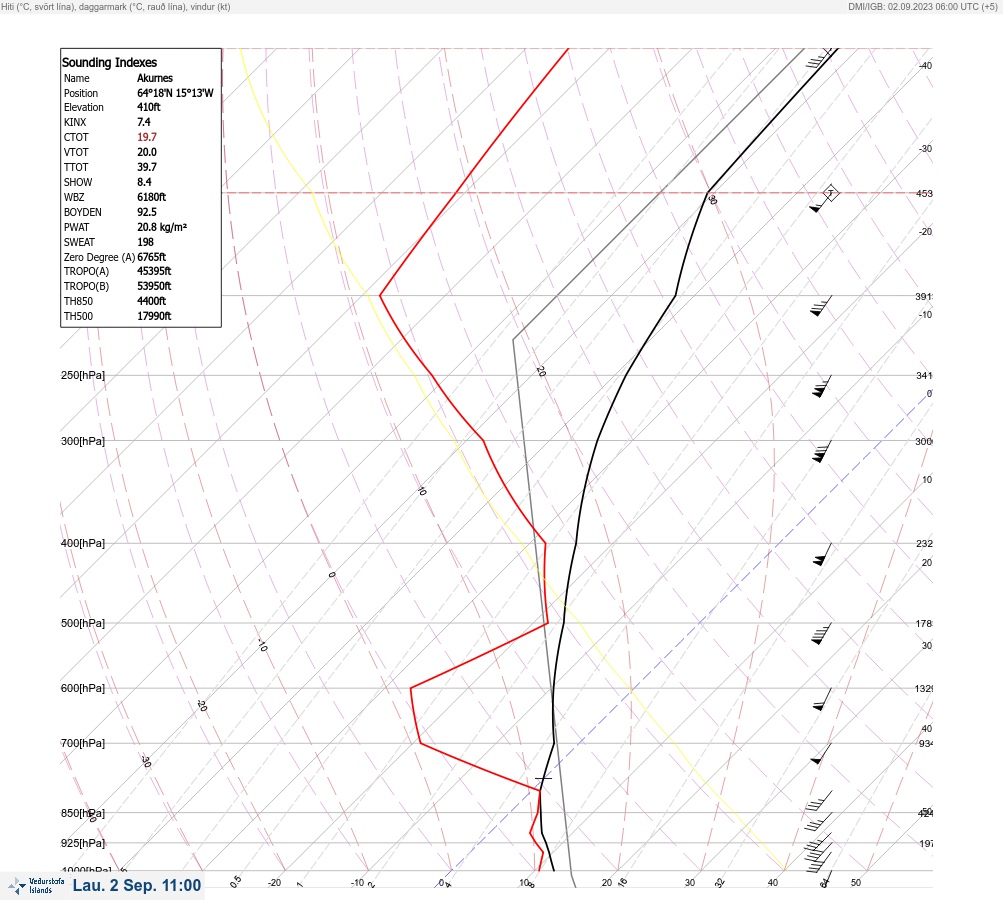Screen dimensions: 1003x900
Task: Click the header title 'Hiti (°C, svört lína)...'
Action: 116,6
